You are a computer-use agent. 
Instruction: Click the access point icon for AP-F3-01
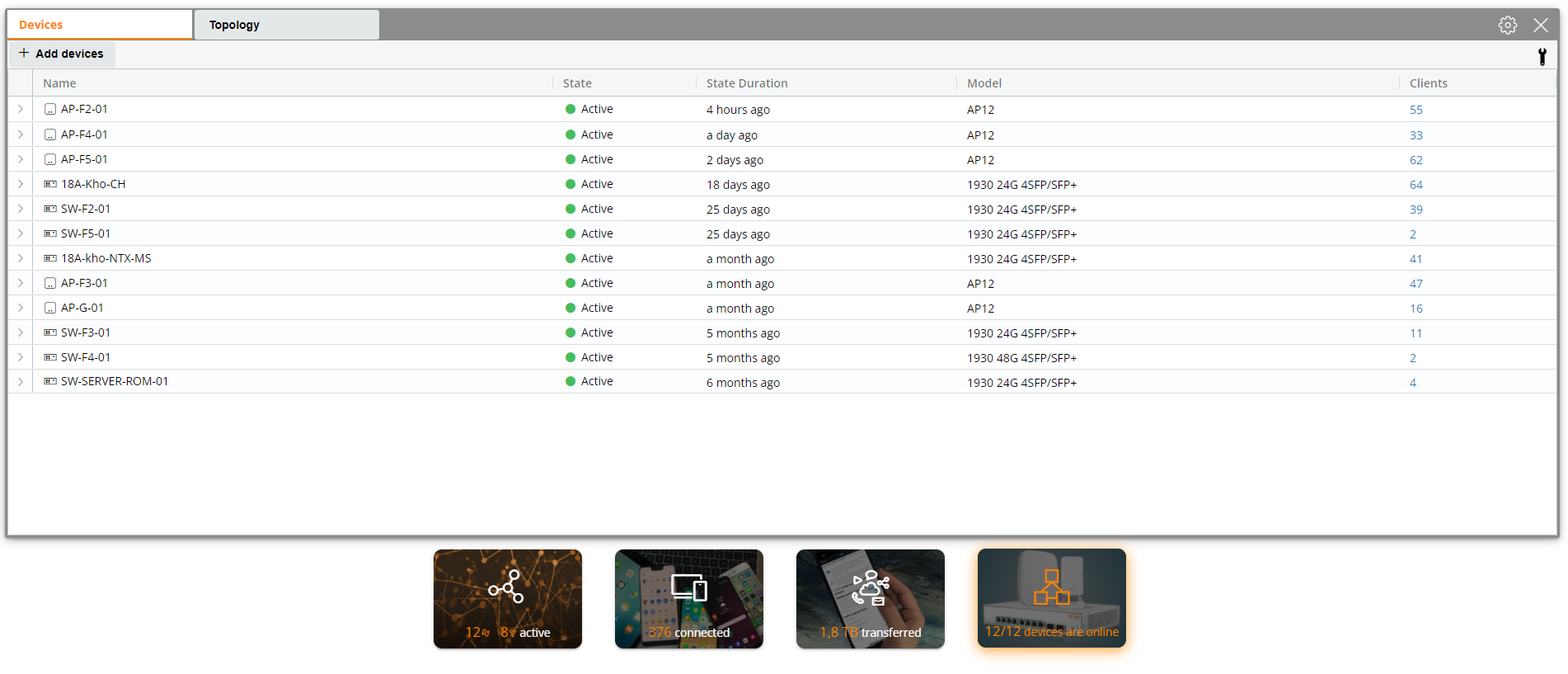(50, 283)
